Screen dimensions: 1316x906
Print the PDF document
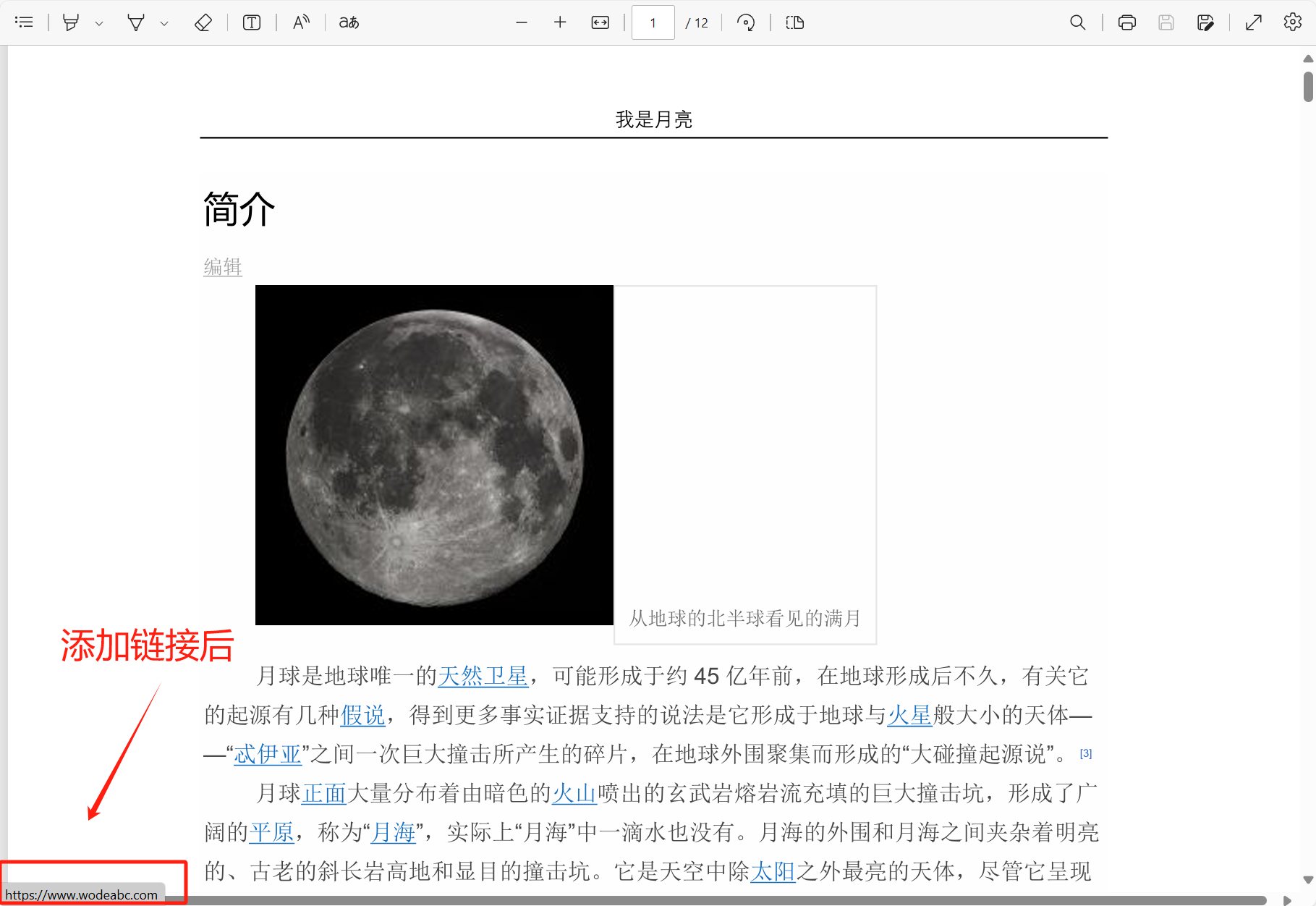(x=1126, y=22)
